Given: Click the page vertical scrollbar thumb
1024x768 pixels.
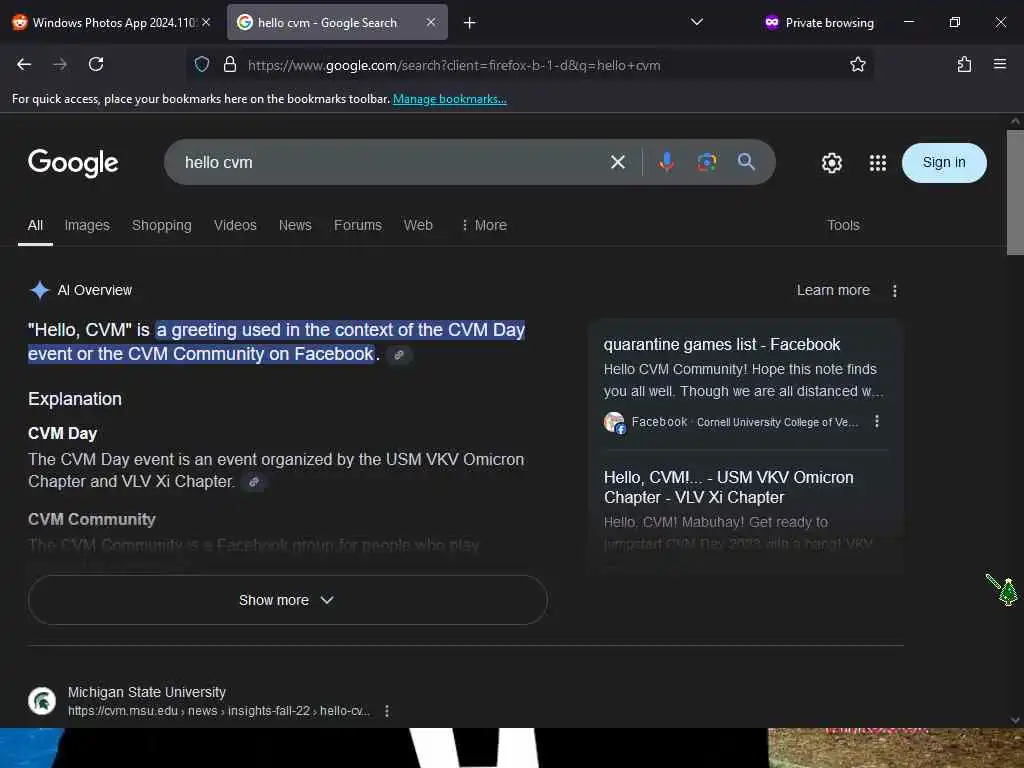Looking at the screenshot, I should tap(1014, 192).
